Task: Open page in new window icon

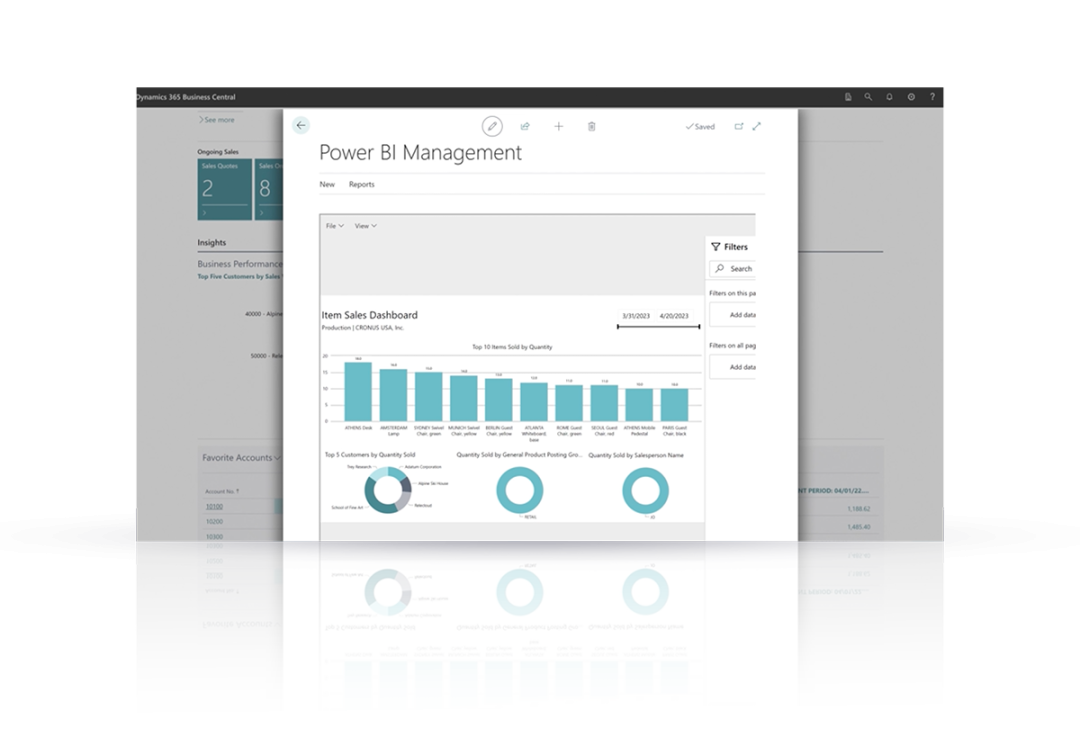Action: [x=739, y=127]
